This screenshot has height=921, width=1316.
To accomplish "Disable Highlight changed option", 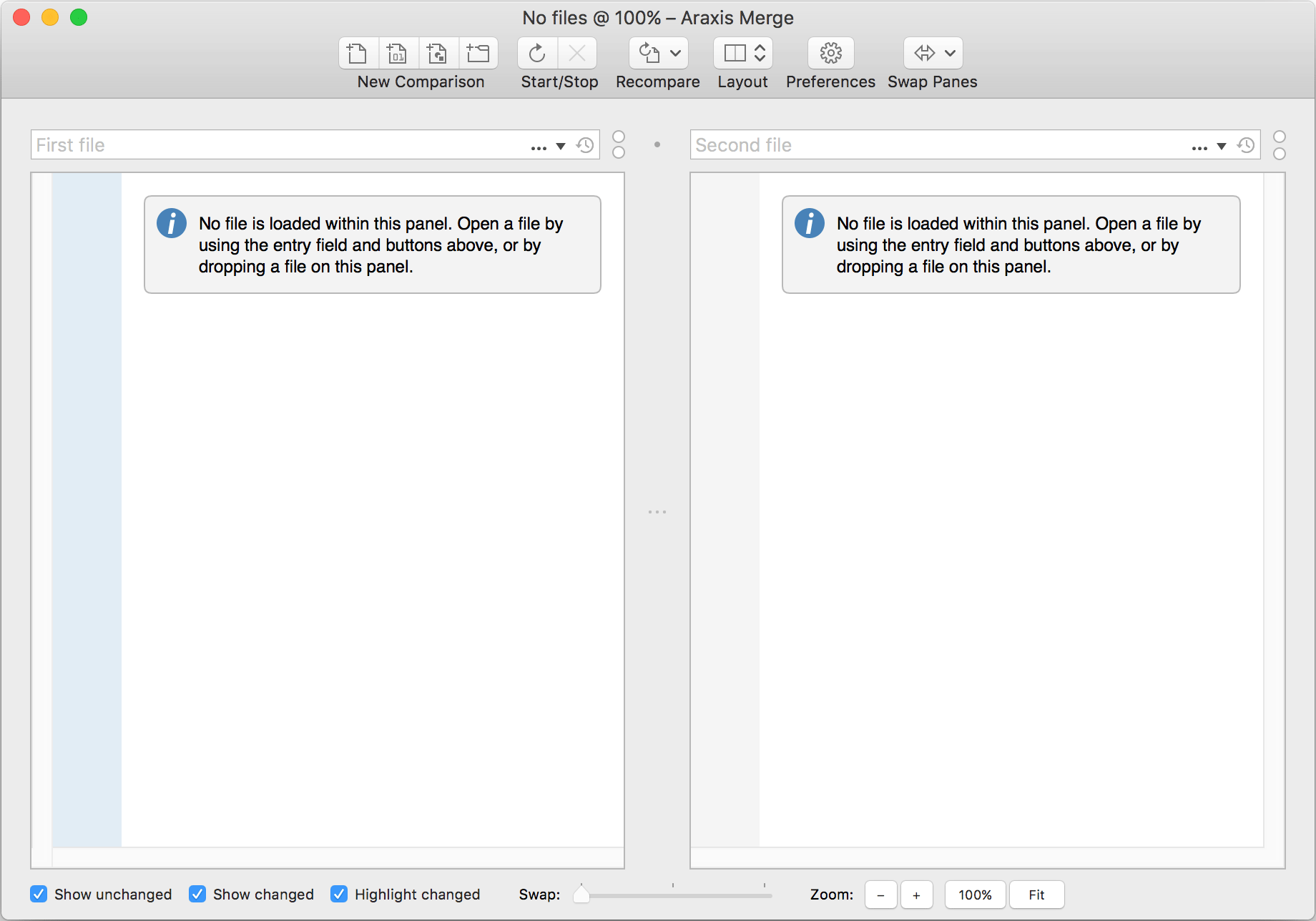I will [340, 894].
